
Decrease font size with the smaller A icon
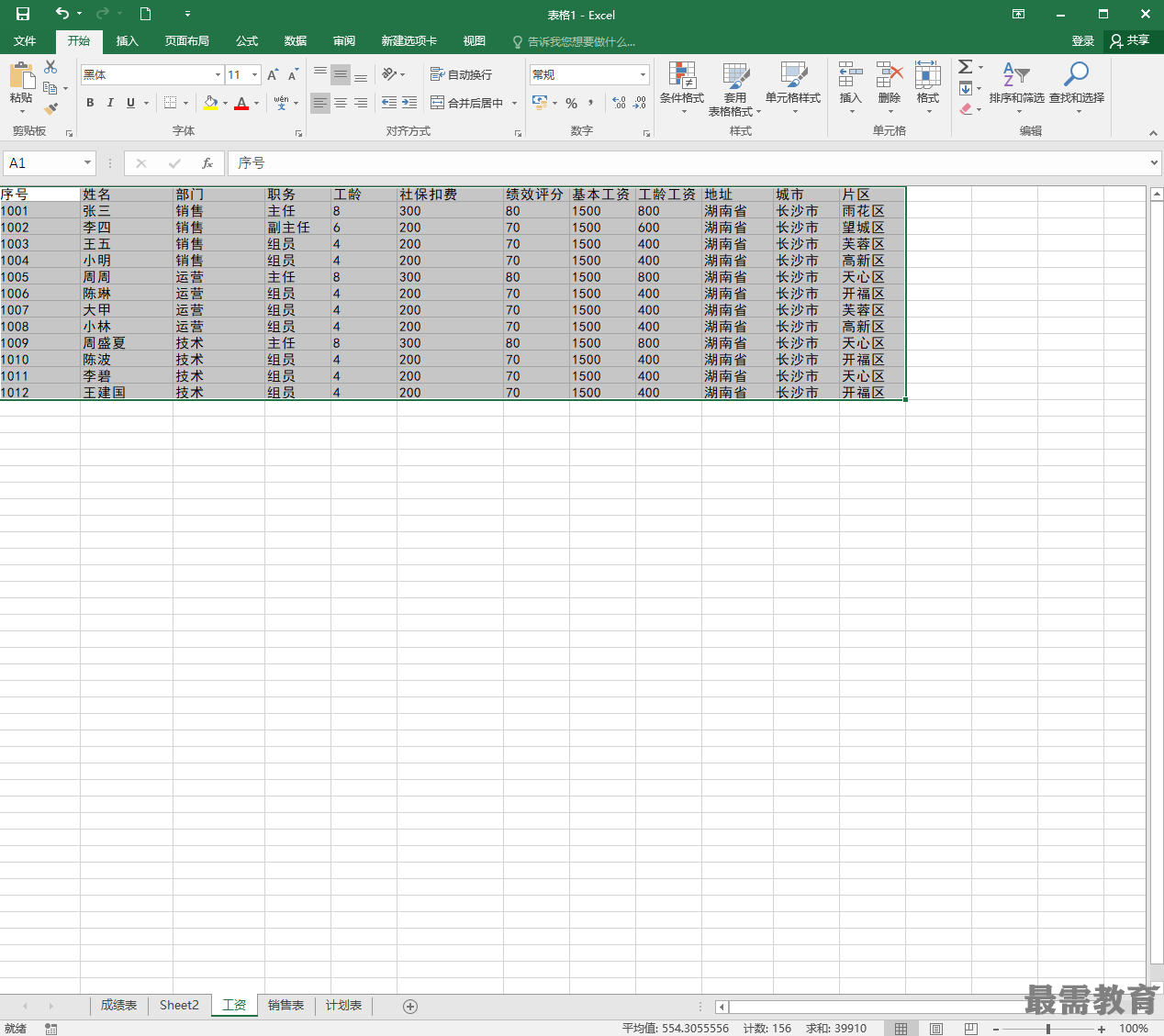point(293,74)
